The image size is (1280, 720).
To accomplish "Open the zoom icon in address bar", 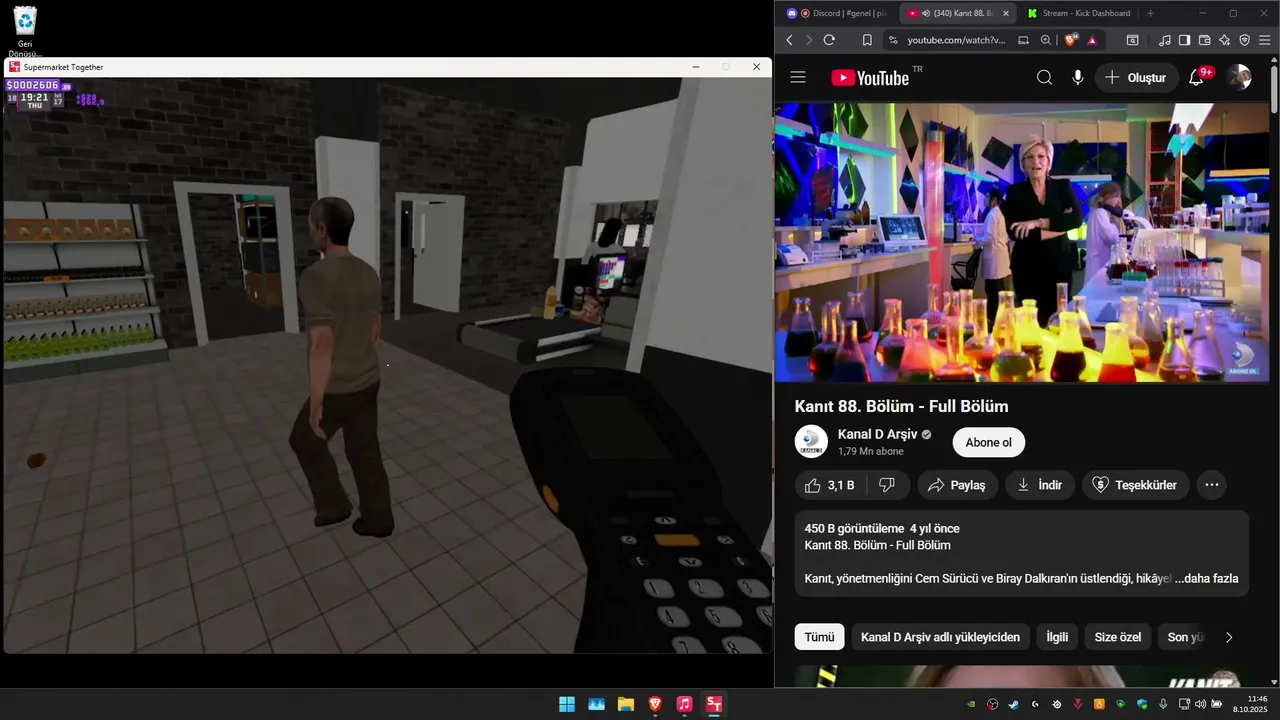I will (x=1046, y=40).
